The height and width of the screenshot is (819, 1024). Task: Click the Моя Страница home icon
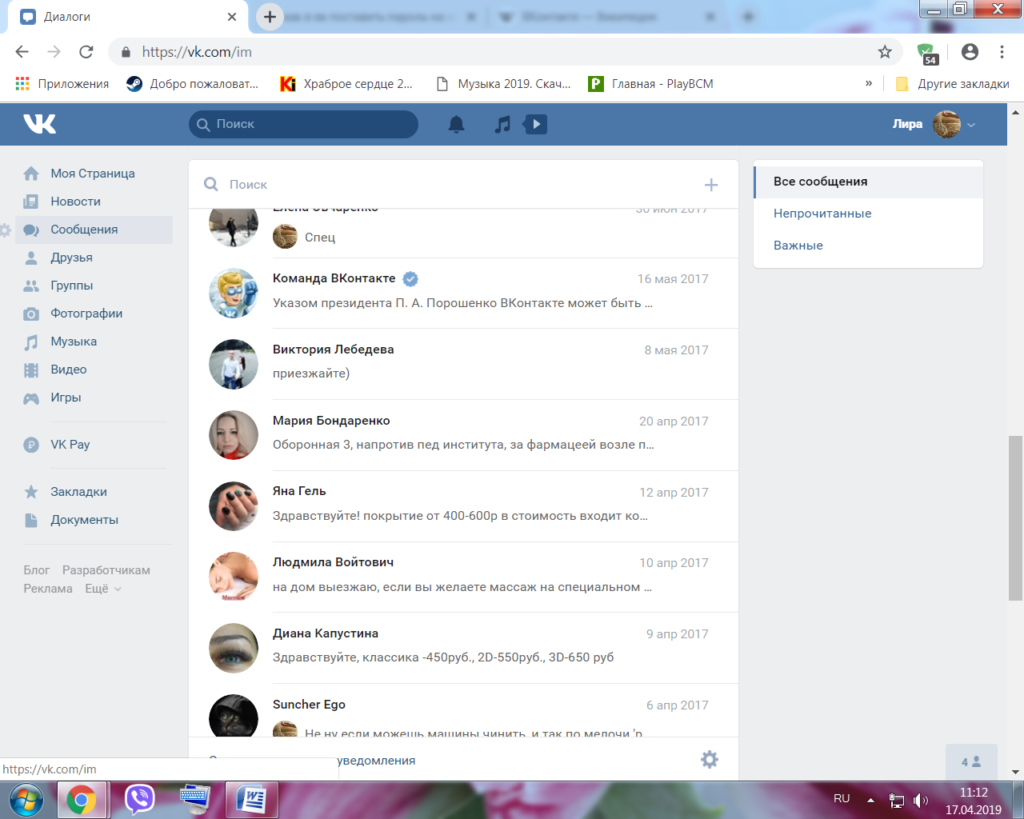coord(31,173)
